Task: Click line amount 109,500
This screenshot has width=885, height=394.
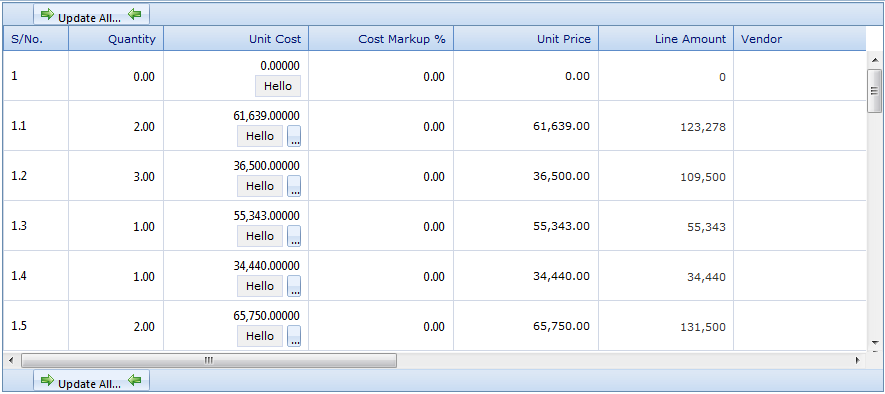Action: tap(703, 177)
